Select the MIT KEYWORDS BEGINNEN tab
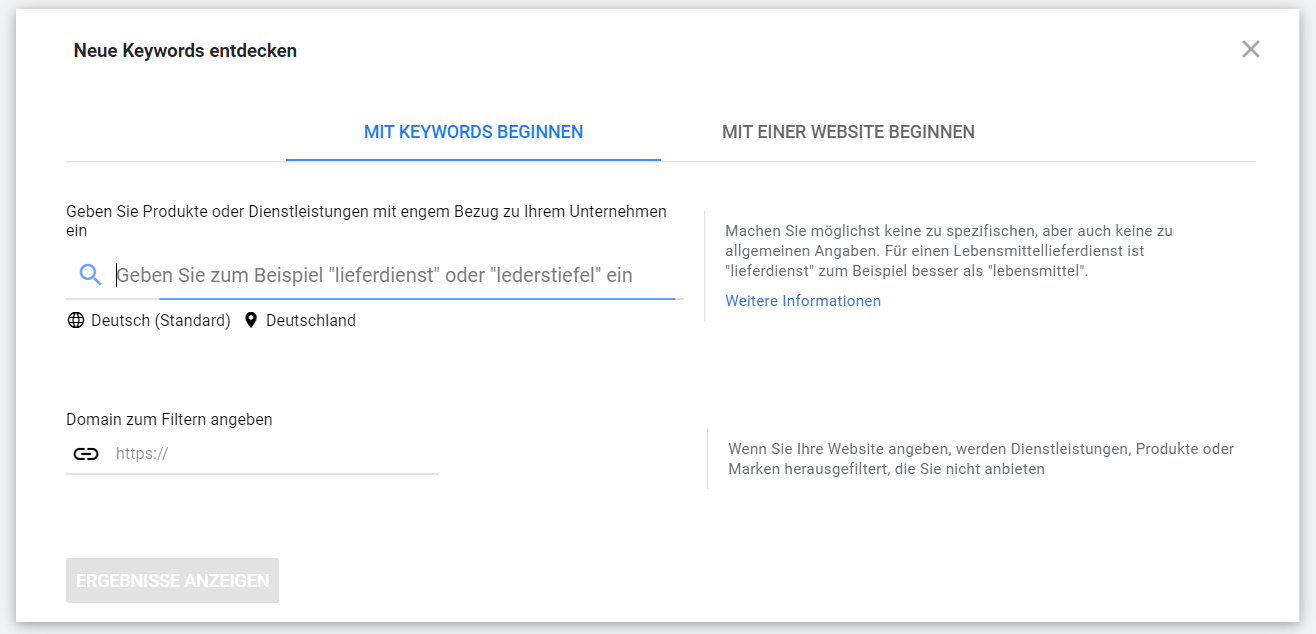The image size is (1316, 634). 472,131
